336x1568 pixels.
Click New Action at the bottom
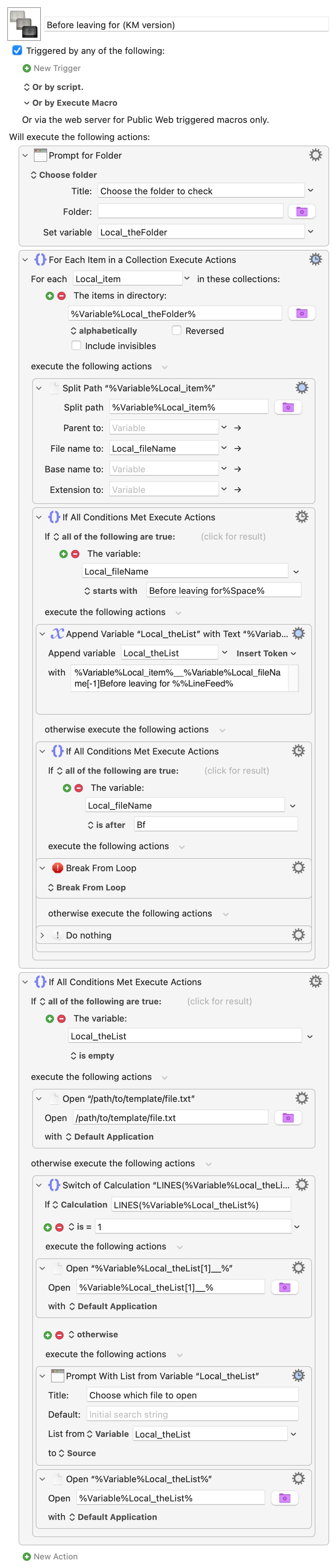click(50, 1556)
